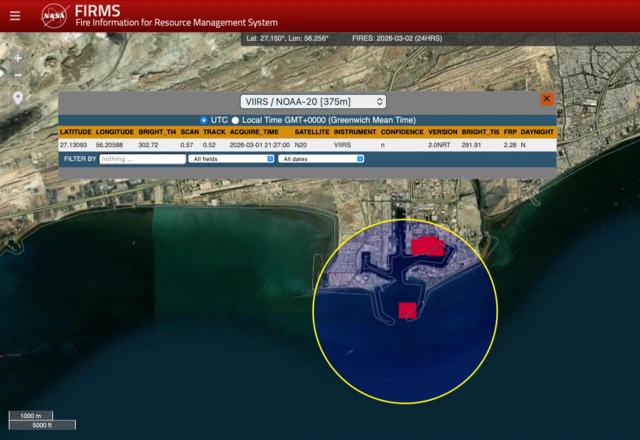Sort by BRIGHT_TI4 column header
Screen dimensions: 640x440
(x=157, y=132)
